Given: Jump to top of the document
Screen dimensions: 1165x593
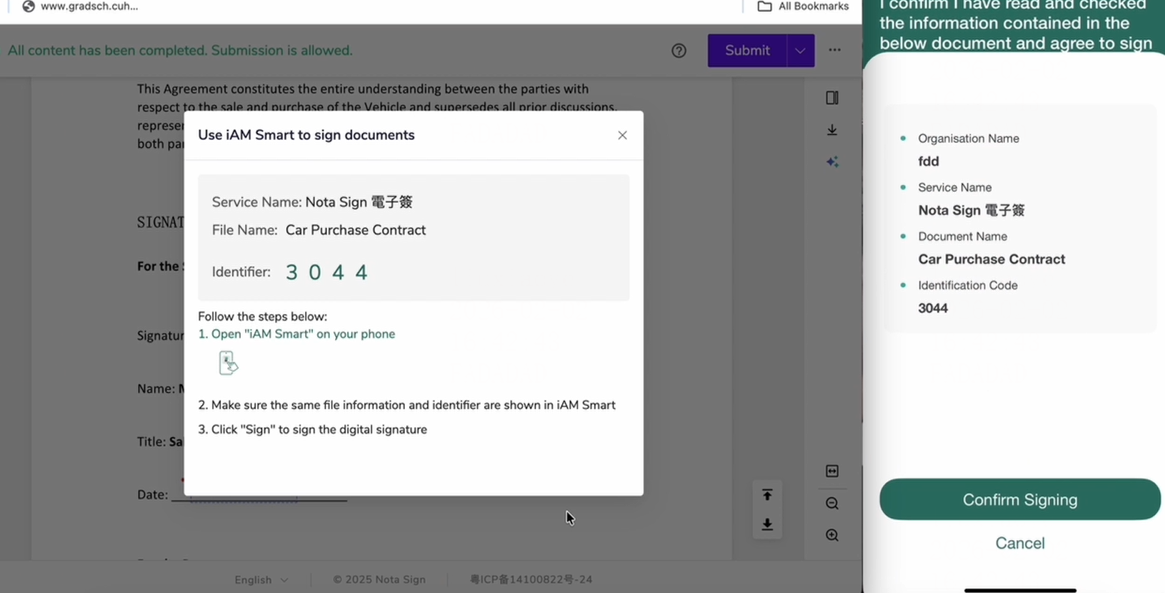Looking at the screenshot, I should click(767, 495).
